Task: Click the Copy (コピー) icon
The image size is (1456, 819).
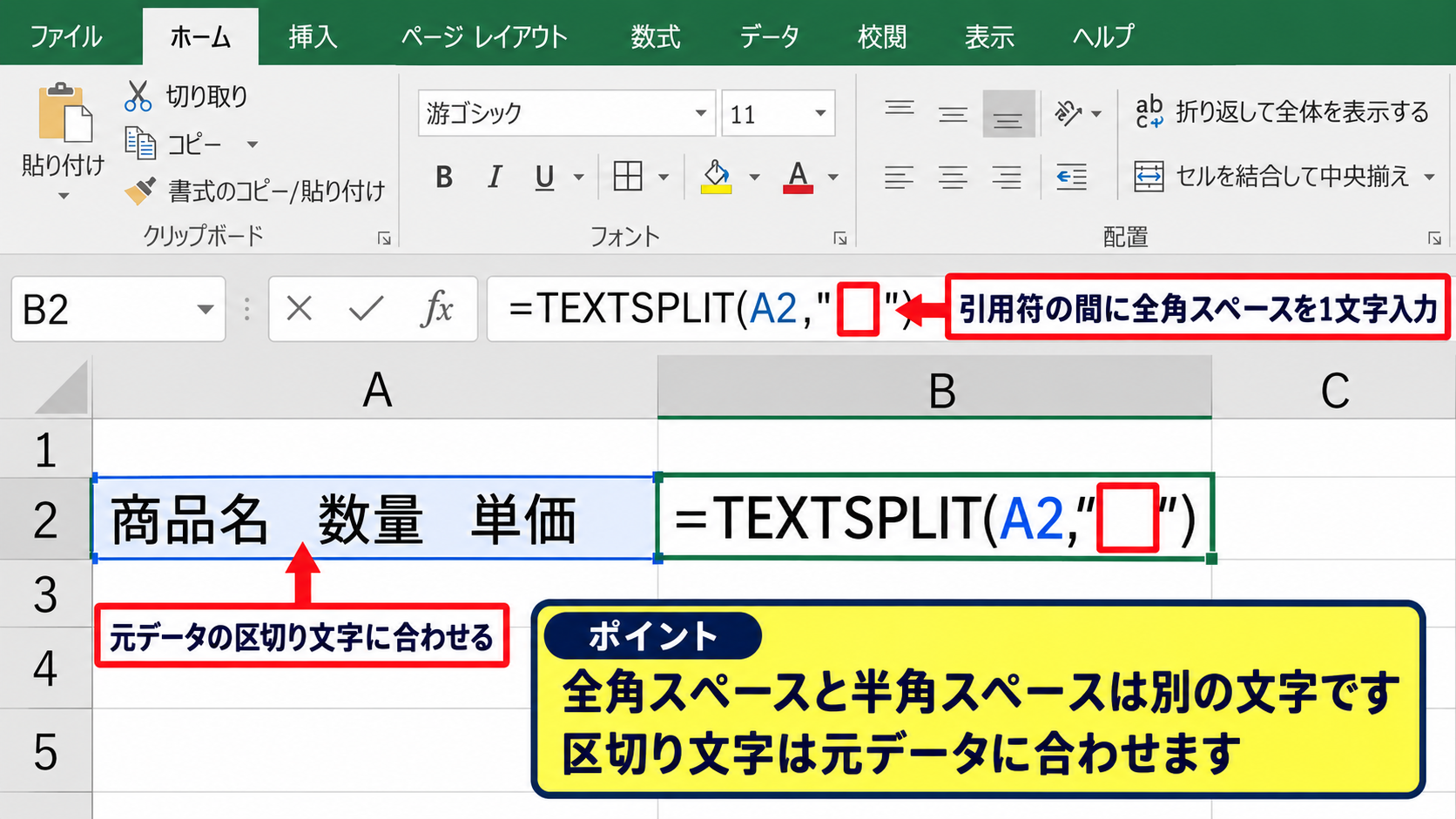Action: click(x=139, y=143)
